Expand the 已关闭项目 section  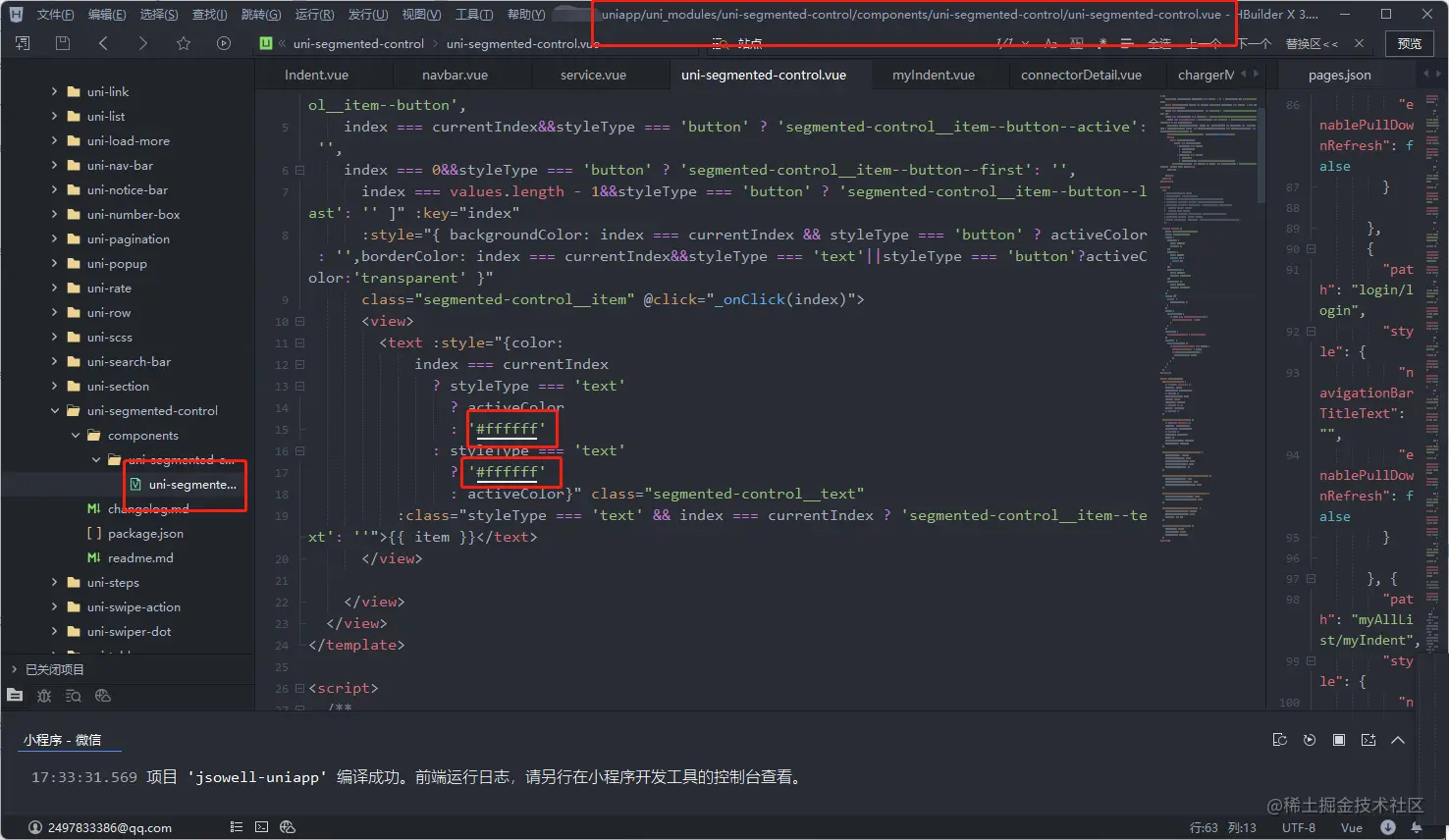pyautogui.click(x=14, y=669)
